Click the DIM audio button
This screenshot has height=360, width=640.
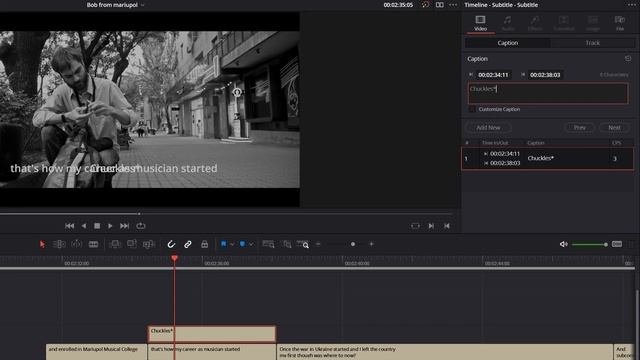coord(617,244)
